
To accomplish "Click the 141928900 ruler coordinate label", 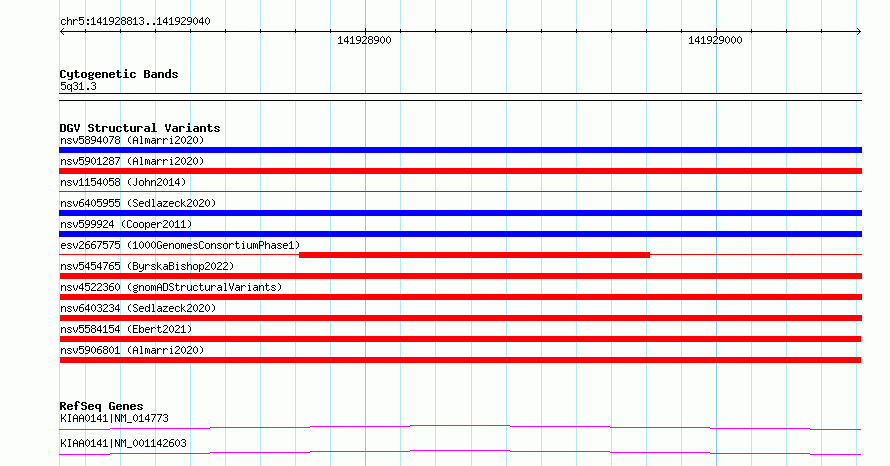I will (x=364, y=40).
